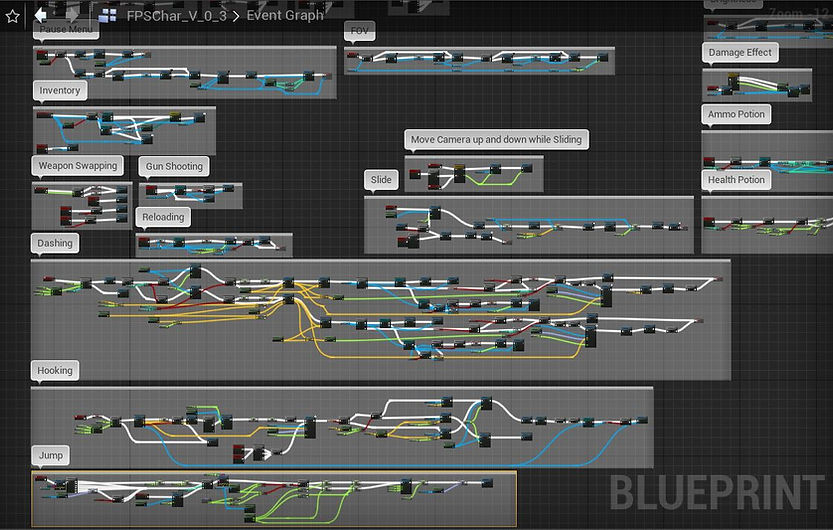Screen dimensions: 833x530
Task: Select the Weapon Swapping comment label
Action: click(78, 166)
